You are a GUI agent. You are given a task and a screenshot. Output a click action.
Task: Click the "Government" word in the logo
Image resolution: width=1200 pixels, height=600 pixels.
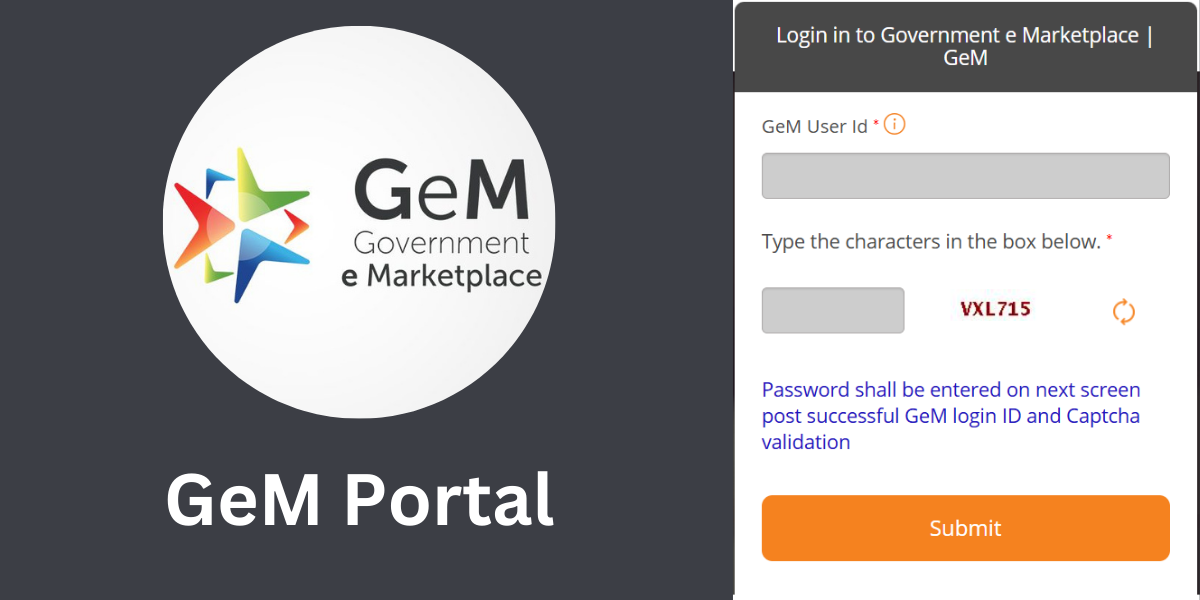[441, 242]
